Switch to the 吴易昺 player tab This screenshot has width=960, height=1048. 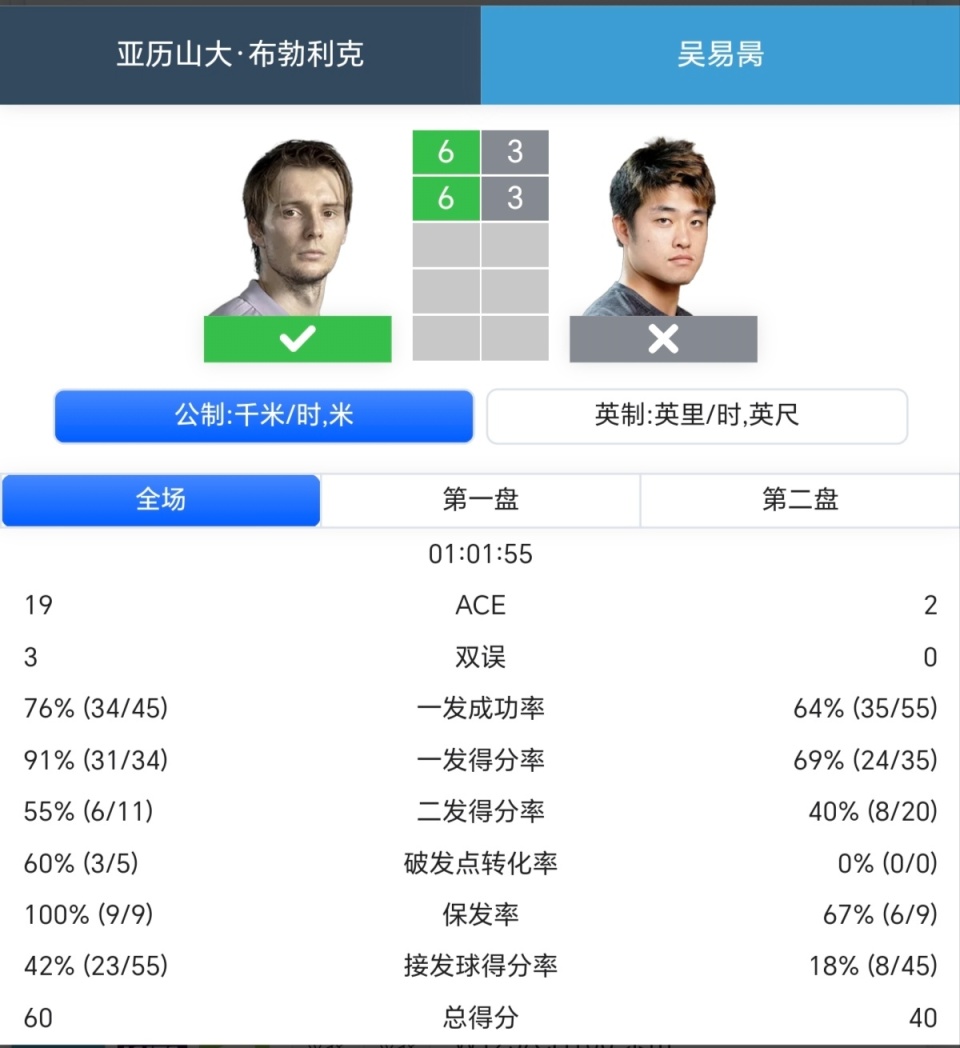720,55
